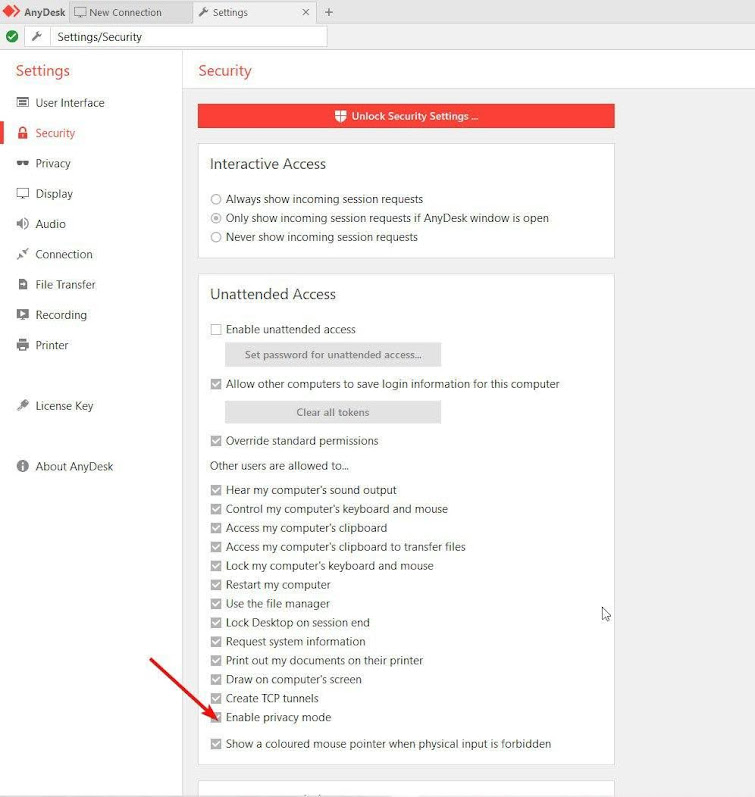The width and height of the screenshot is (755, 797).
Task: Toggle Create TCP tunnels checkbox
Action: (x=216, y=698)
